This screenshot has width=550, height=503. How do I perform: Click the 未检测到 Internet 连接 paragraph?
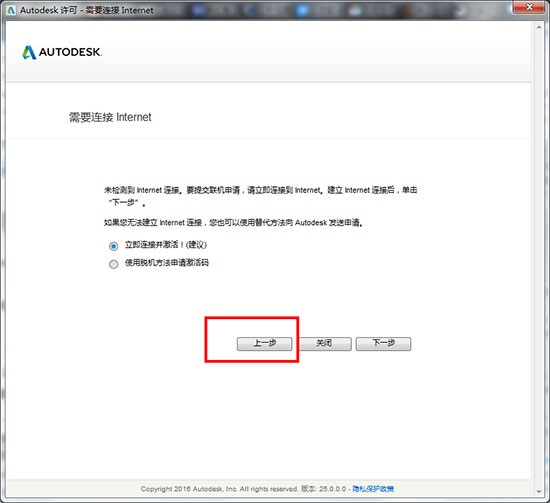[261, 196]
